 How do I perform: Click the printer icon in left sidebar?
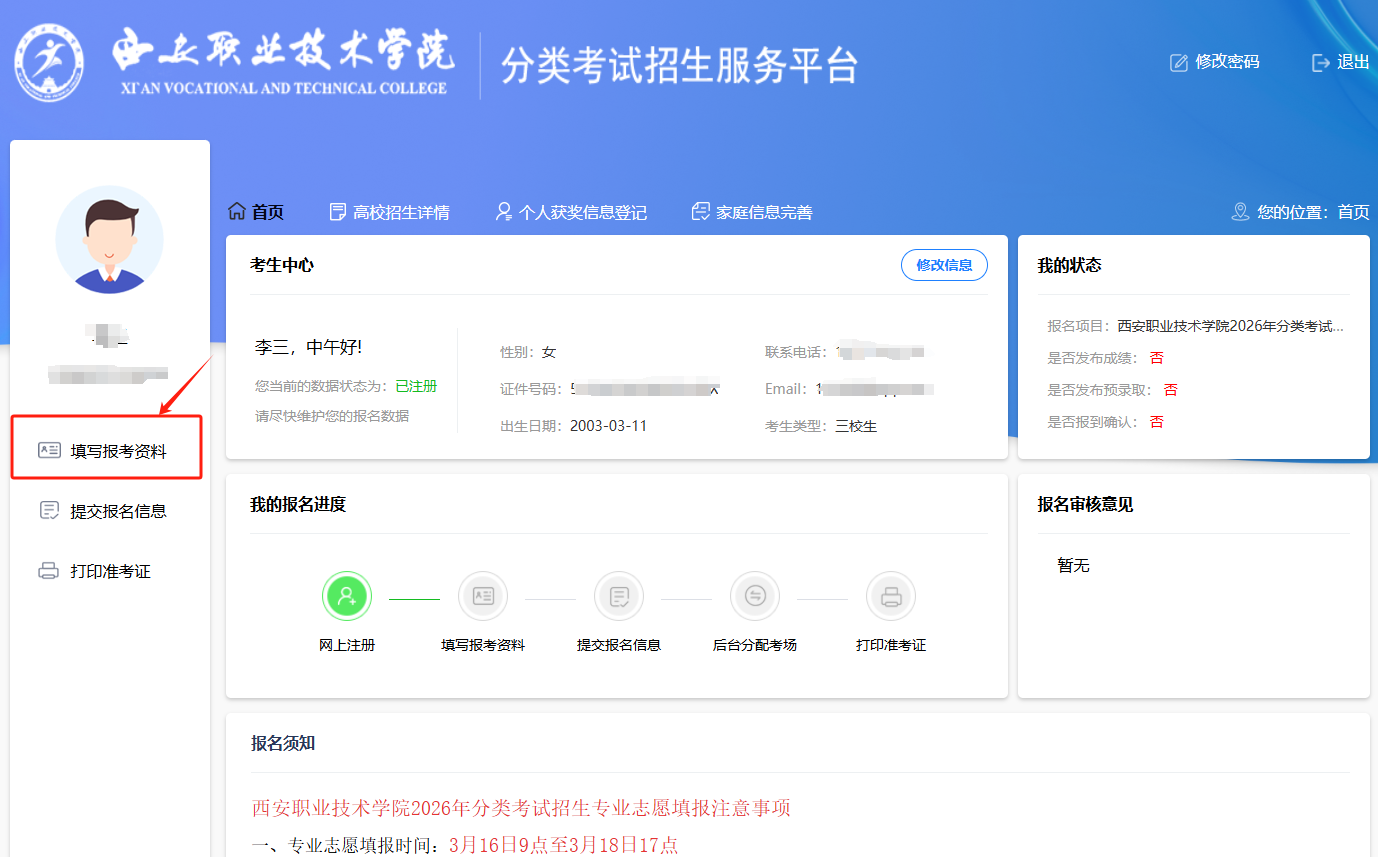click(48, 571)
